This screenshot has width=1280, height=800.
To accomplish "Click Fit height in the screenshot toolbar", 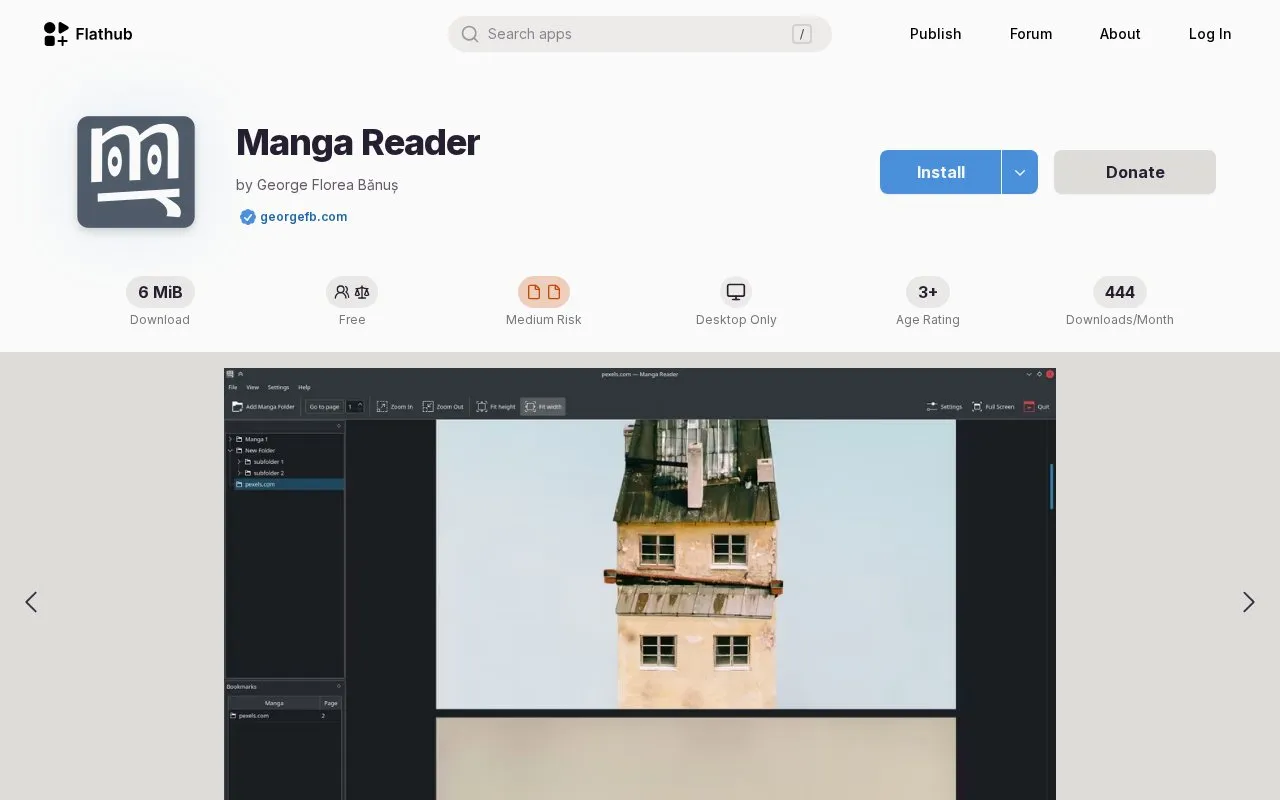I will pos(496,407).
